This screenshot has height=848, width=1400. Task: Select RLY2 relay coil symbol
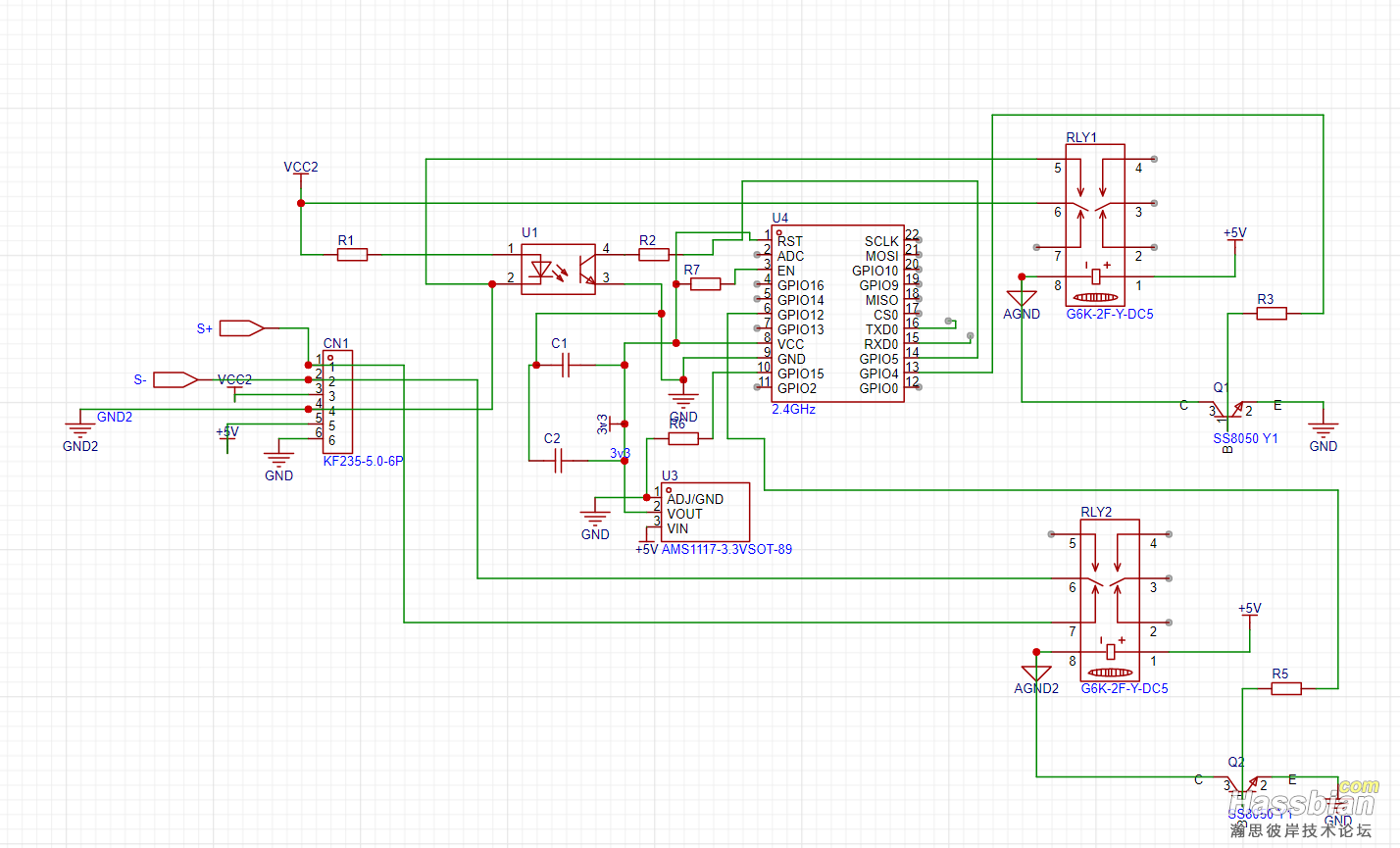pyautogui.click(x=1110, y=653)
